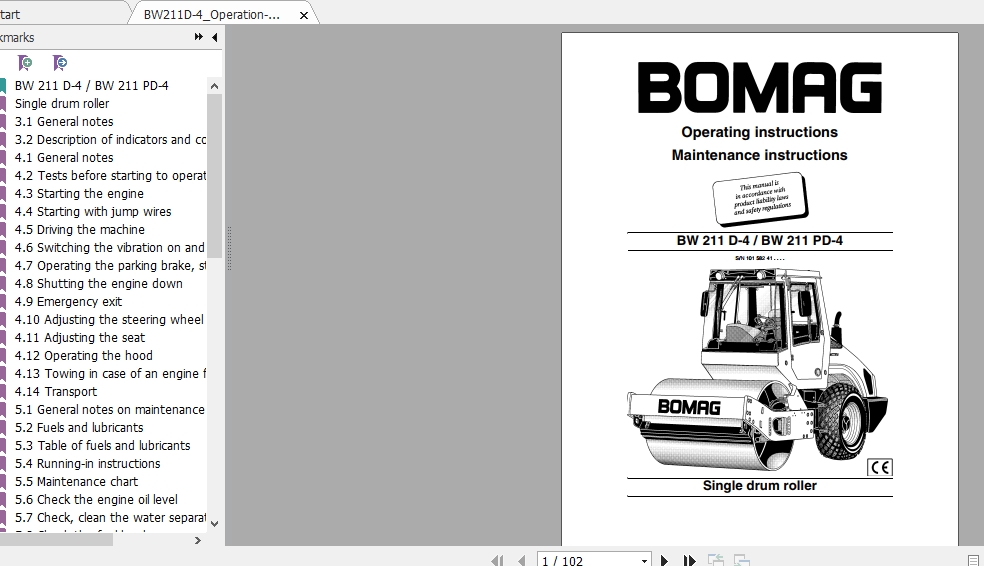Click the previous view icon
Screen dimensions: 984x566
[x=715, y=560]
